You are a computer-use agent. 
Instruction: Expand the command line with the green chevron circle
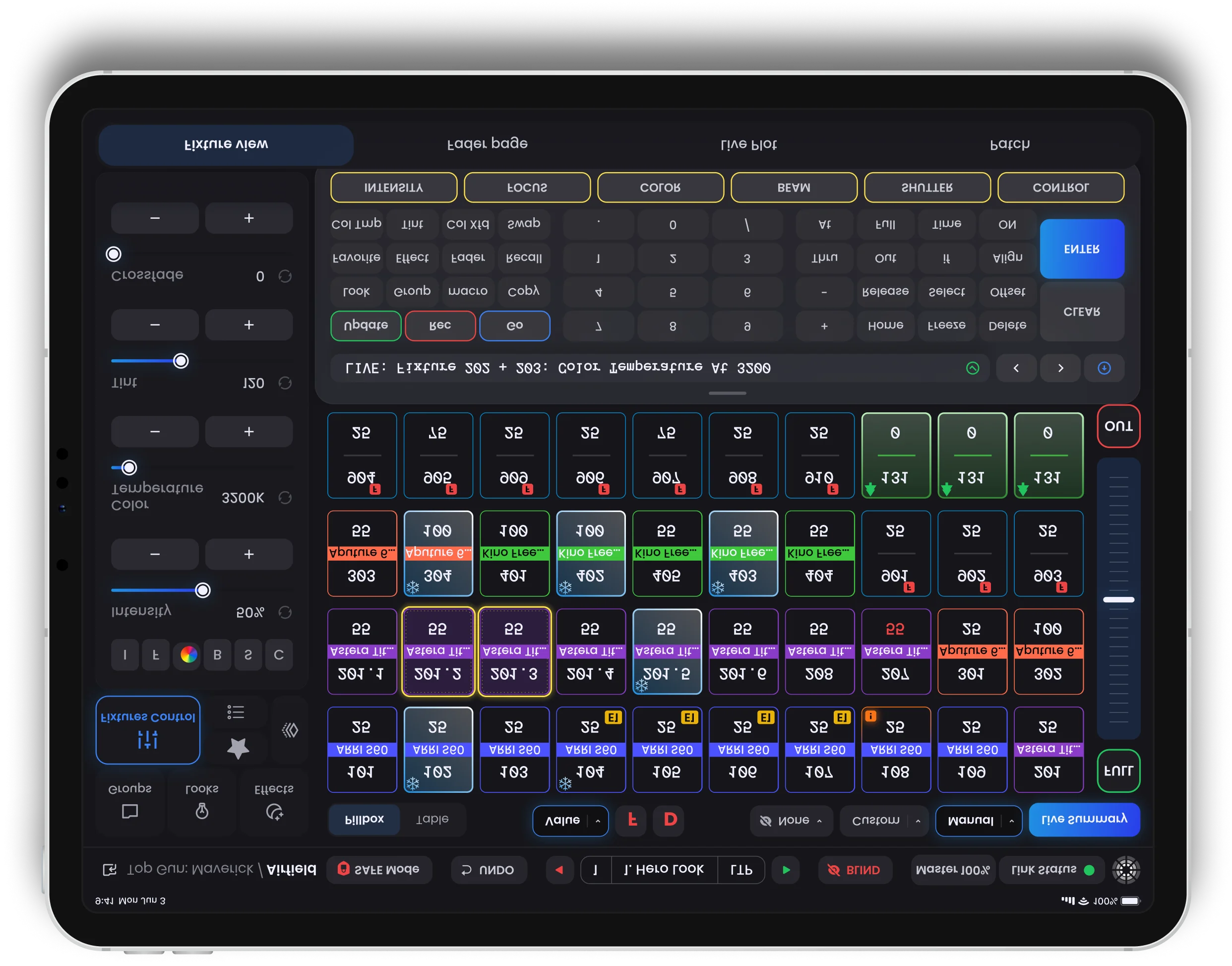973,368
